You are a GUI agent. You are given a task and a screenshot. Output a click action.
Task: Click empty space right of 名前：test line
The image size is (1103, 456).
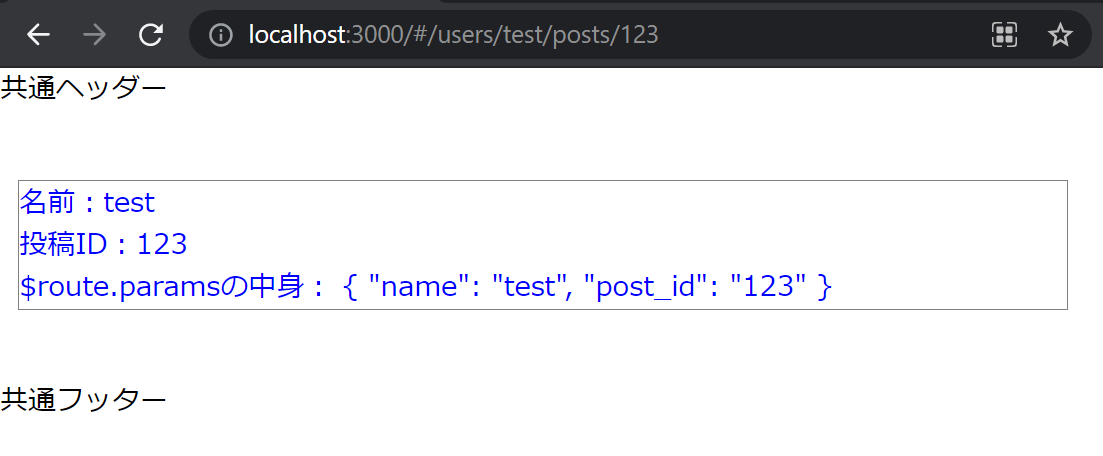click(600, 203)
